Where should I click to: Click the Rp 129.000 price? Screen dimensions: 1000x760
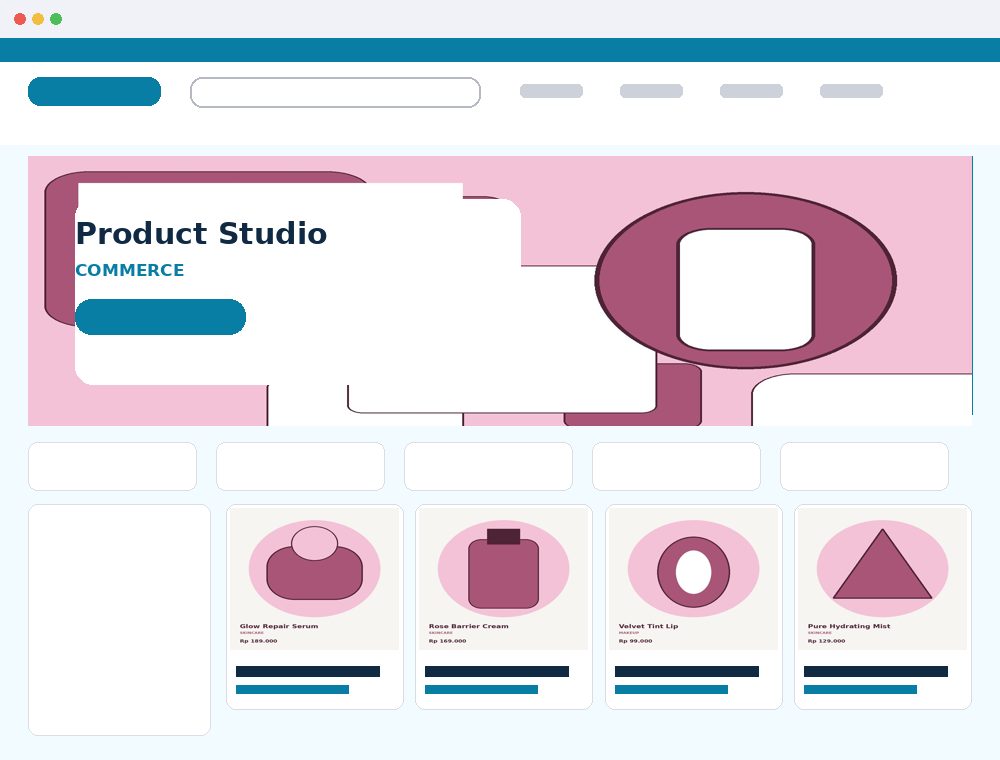pyautogui.click(x=826, y=641)
